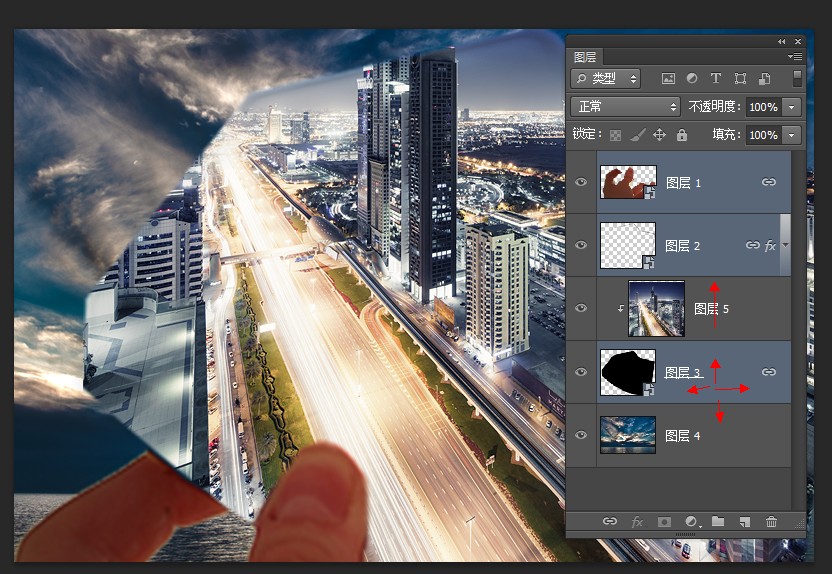Click the link layers icon at panel bottom
The height and width of the screenshot is (574, 832).
point(610,521)
